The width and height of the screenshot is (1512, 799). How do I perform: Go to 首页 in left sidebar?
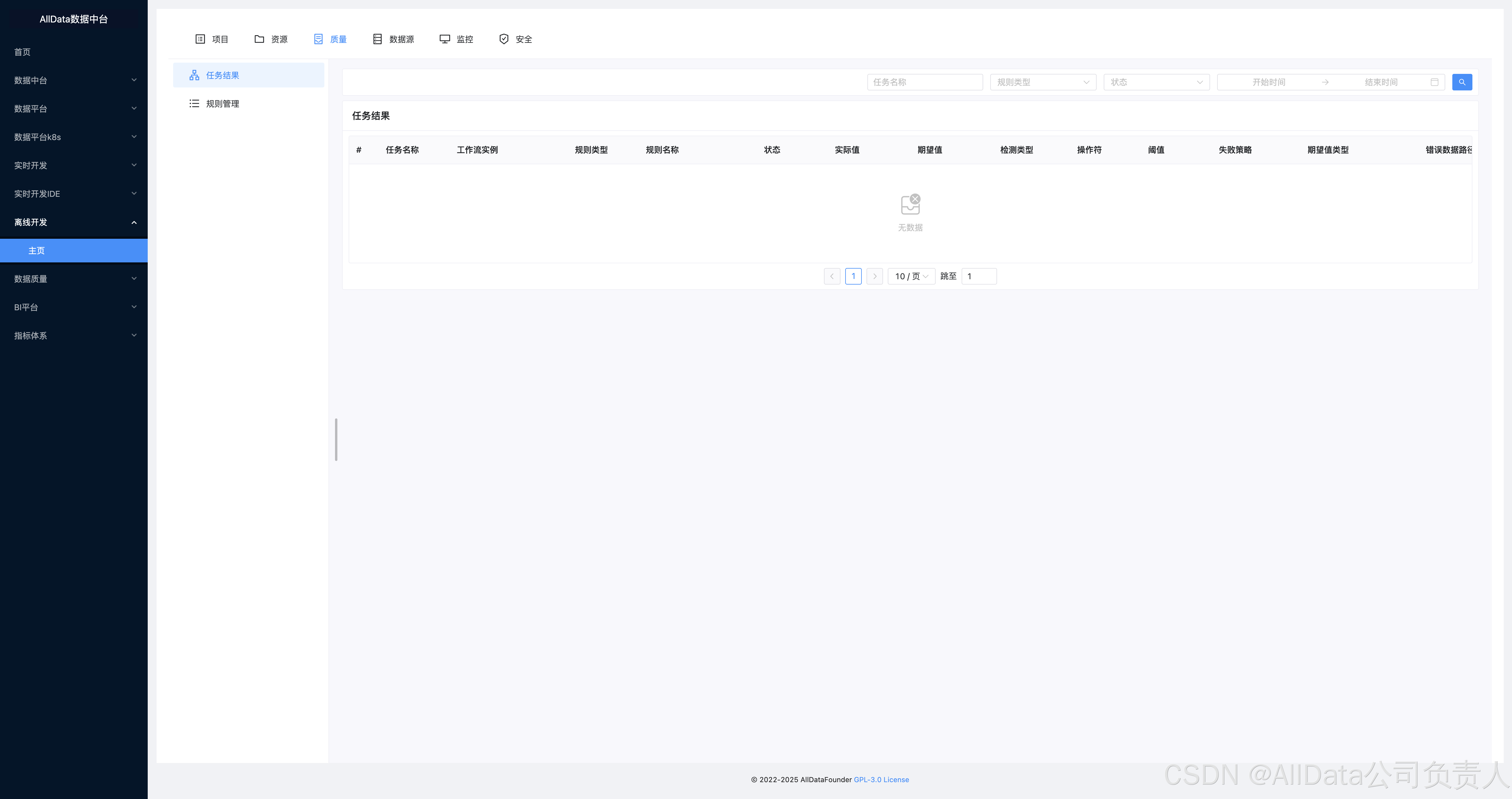point(22,52)
